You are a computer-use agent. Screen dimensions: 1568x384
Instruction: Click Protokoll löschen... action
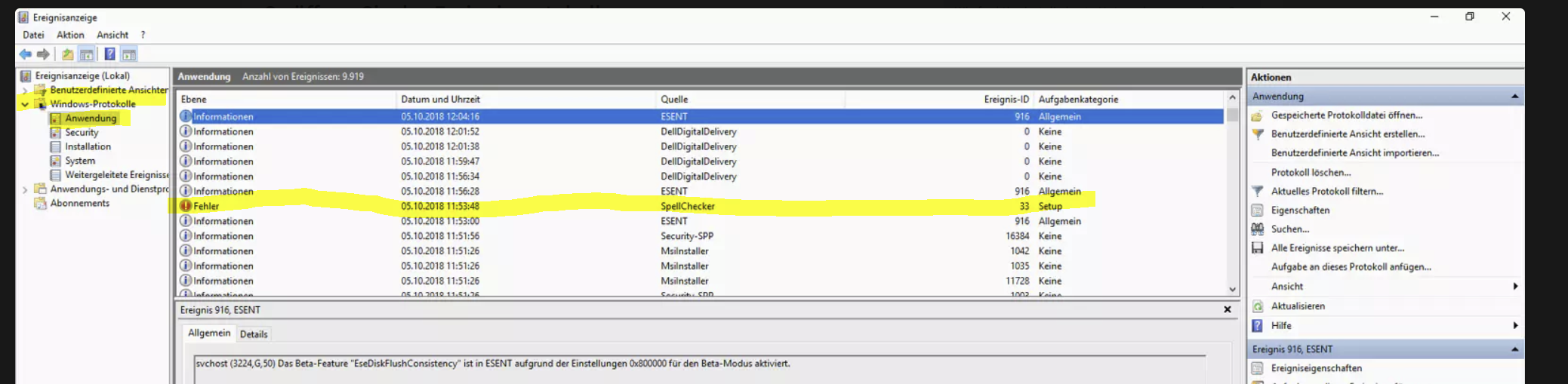[1311, 173]
